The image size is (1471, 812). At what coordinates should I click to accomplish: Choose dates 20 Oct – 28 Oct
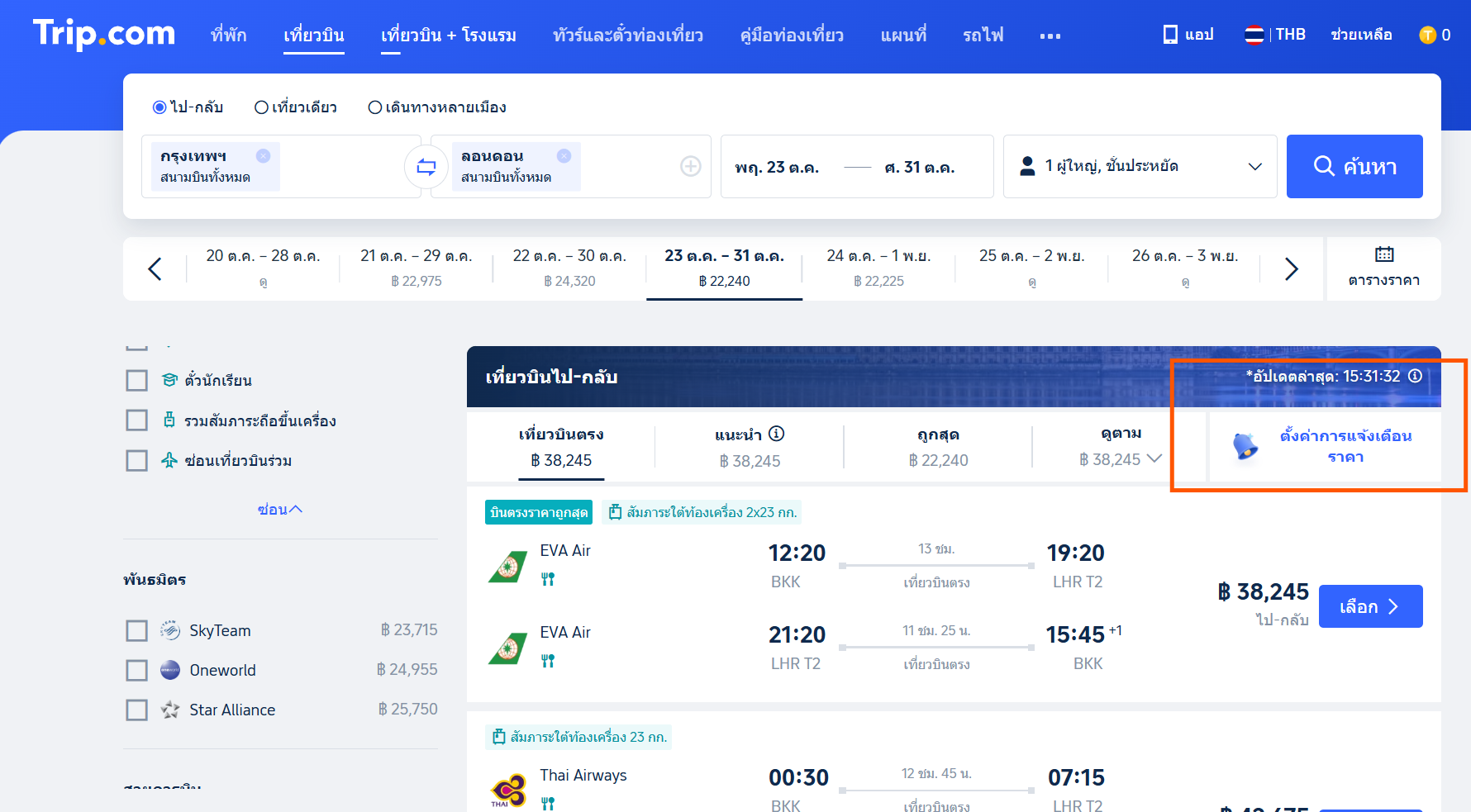(263, 268)
